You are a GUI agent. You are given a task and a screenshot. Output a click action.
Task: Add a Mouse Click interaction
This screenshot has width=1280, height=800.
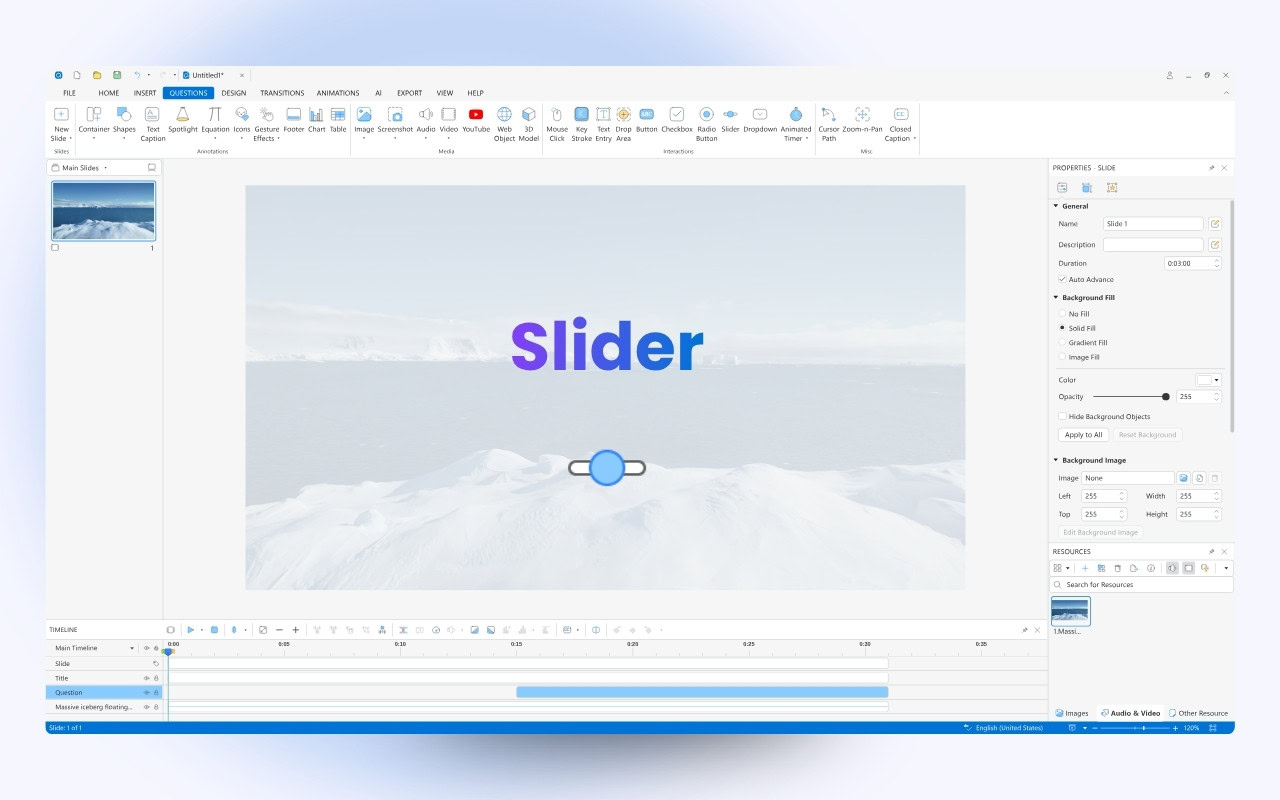tap(557, 124)
